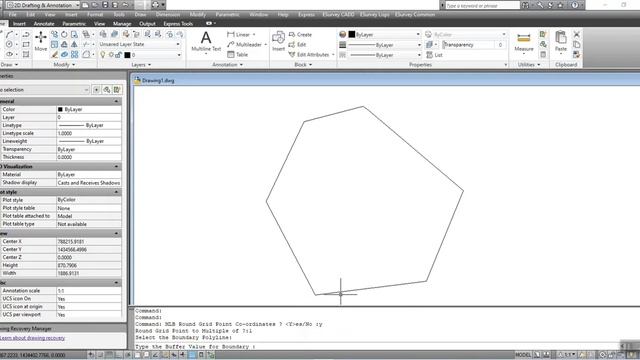
Task: Click the keyword search input field
Action: click(x=482, y=5)
